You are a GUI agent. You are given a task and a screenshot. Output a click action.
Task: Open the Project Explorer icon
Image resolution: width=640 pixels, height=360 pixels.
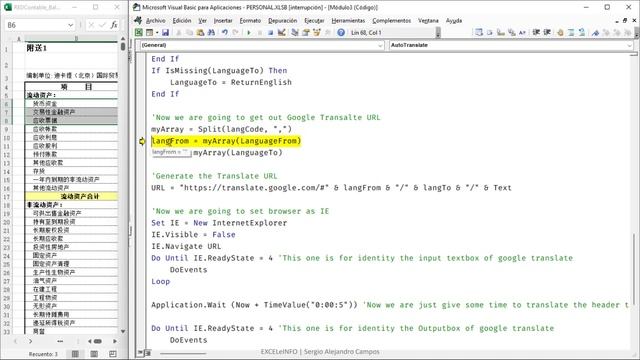point(295,32)
